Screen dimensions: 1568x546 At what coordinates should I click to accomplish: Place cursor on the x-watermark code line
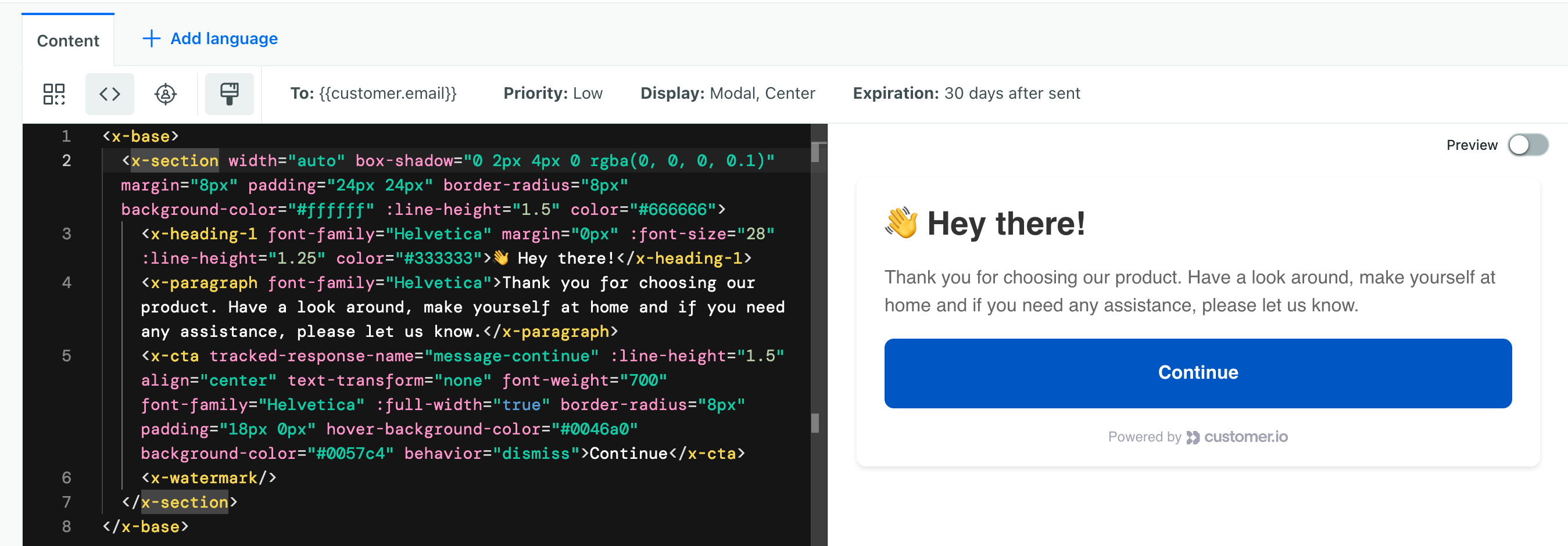point(209,478)
